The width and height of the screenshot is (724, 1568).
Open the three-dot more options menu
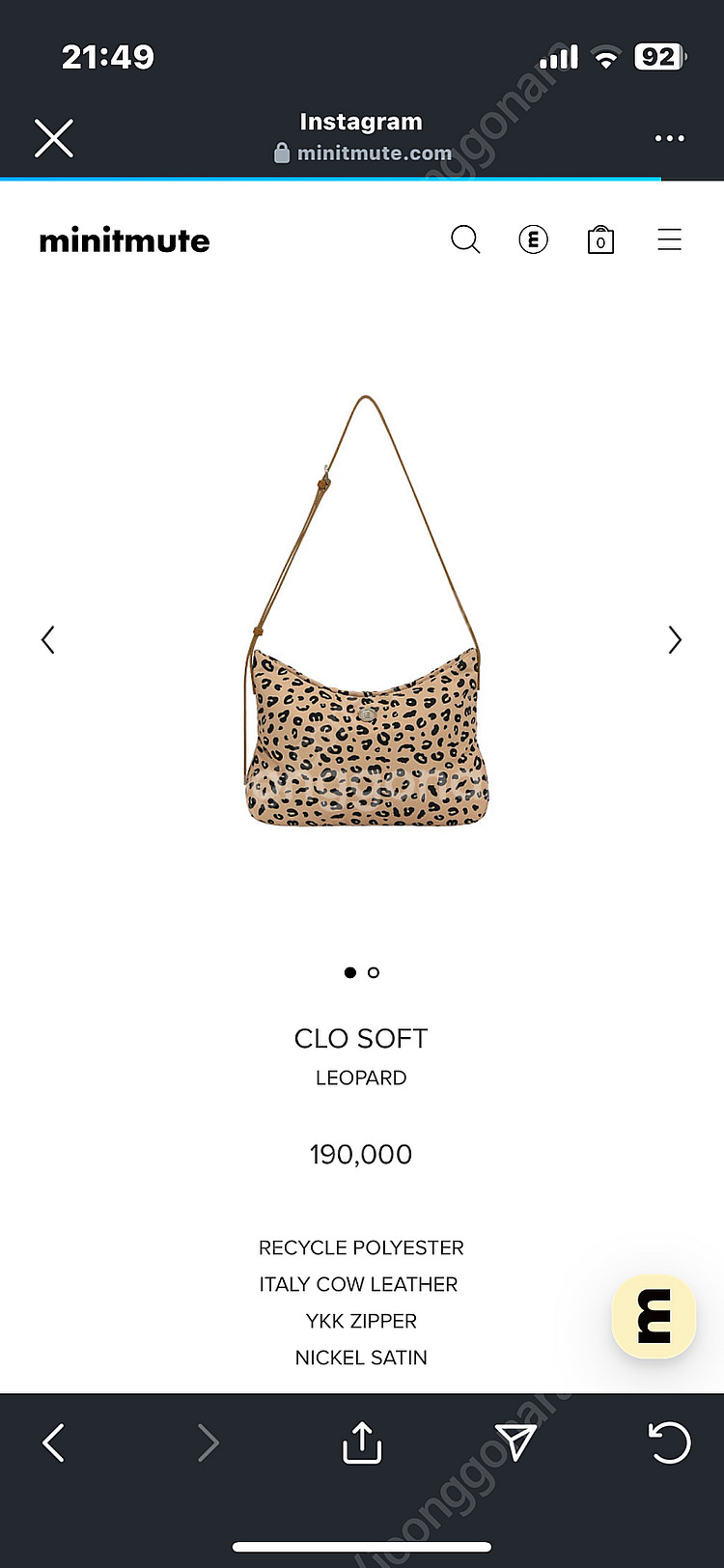coord(669,138)
